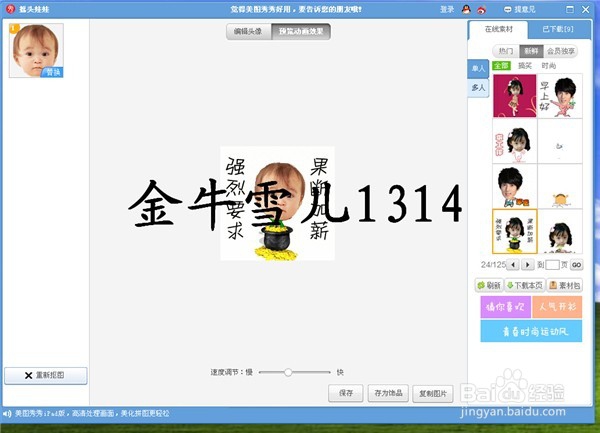Choose the 单人 side tab
The image size is (600, 433).
tap(478, 68)
